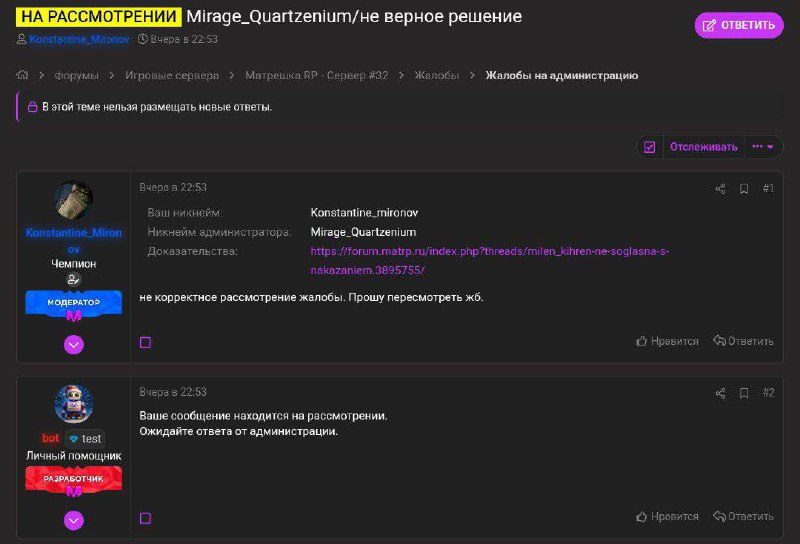Click Отслеживать to watch this thread
This screenshot has width=800, height=544.
(703, 147)
